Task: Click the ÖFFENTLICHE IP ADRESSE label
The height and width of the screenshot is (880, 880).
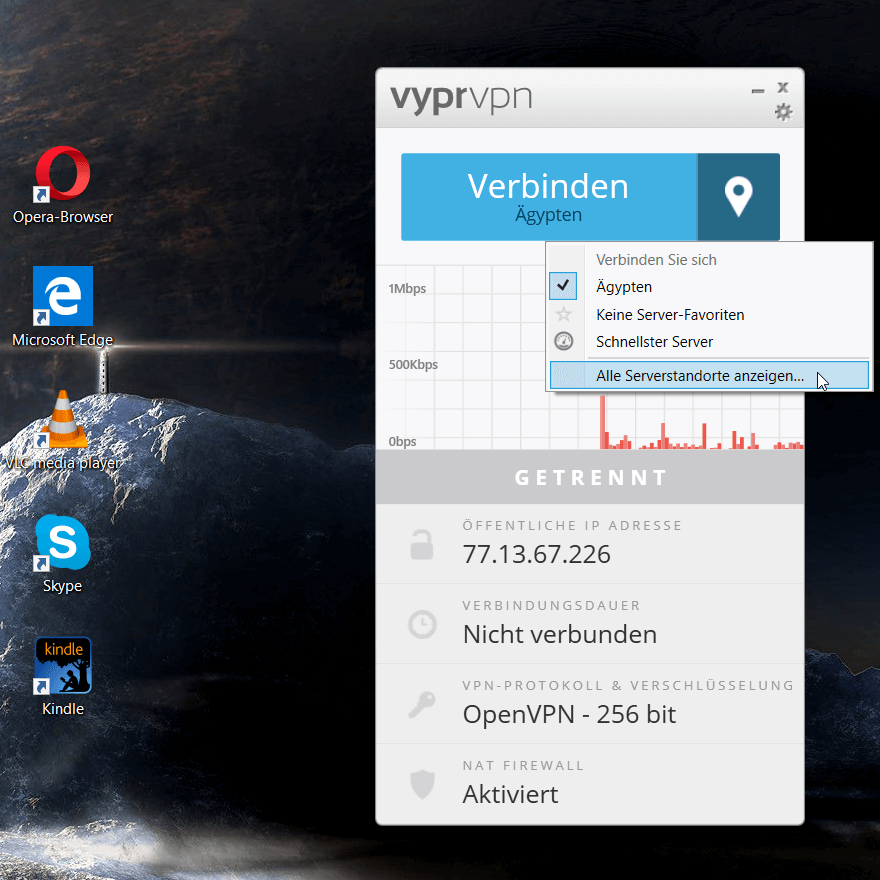Action: coord(572,525)
